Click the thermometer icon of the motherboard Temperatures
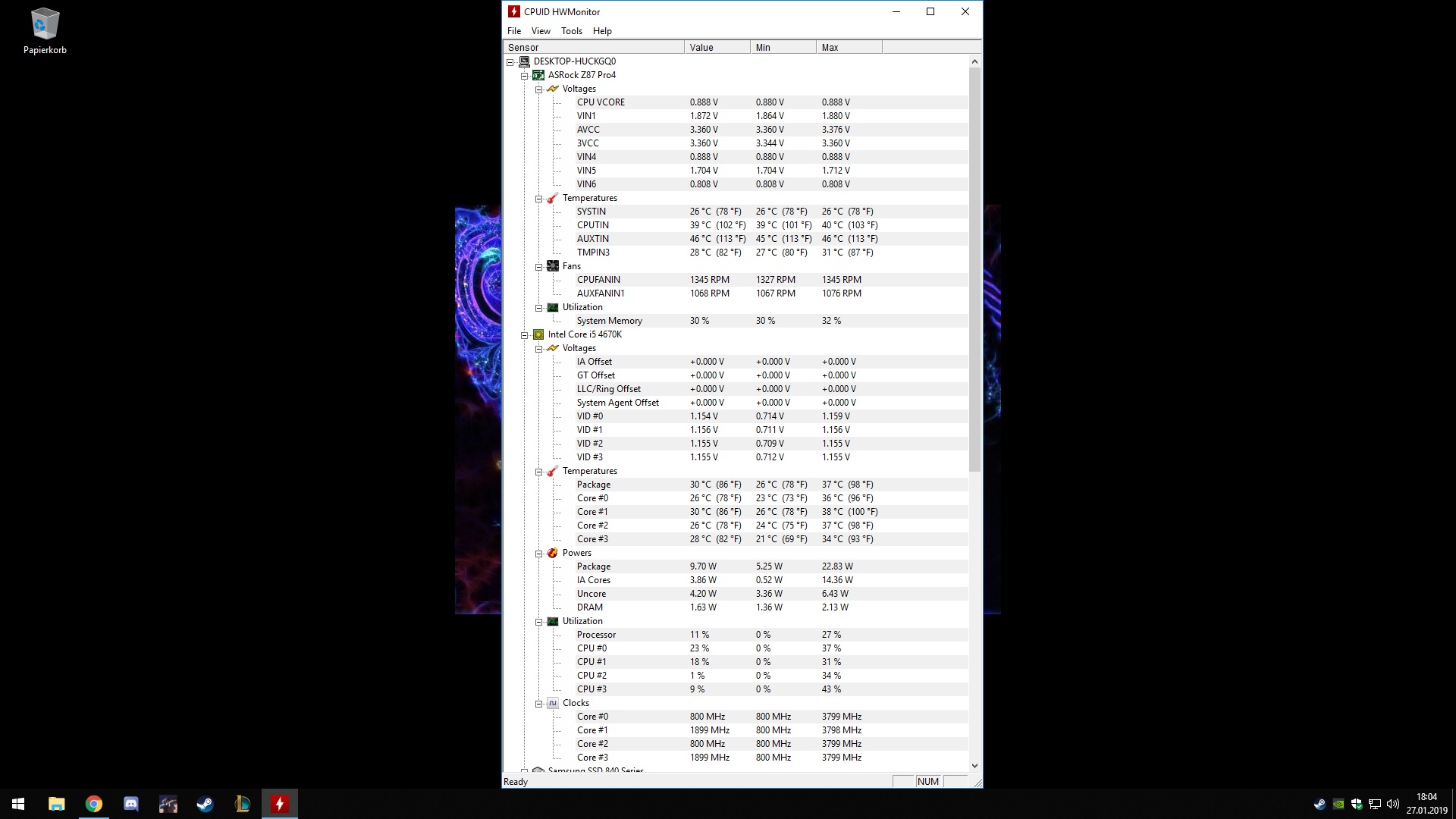The width and height of the screenshot is (1456, 819). click(x=553, y=198)
